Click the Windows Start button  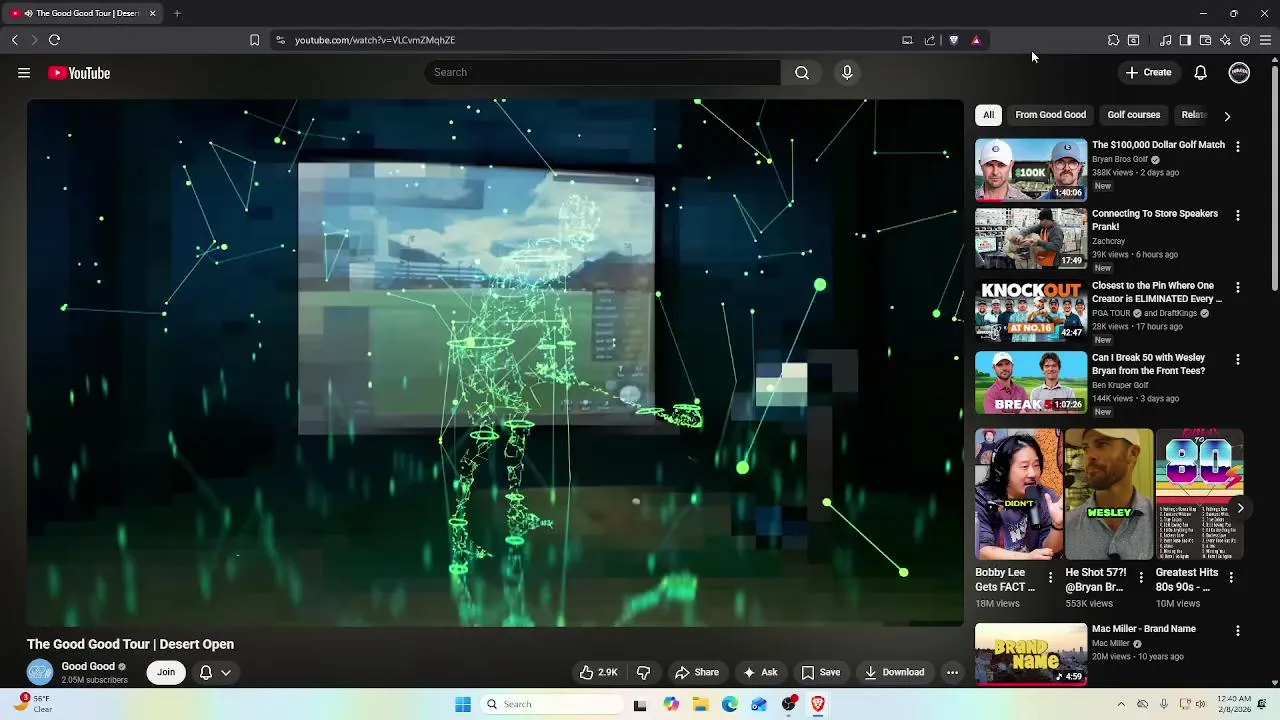(x=463, y=704)
